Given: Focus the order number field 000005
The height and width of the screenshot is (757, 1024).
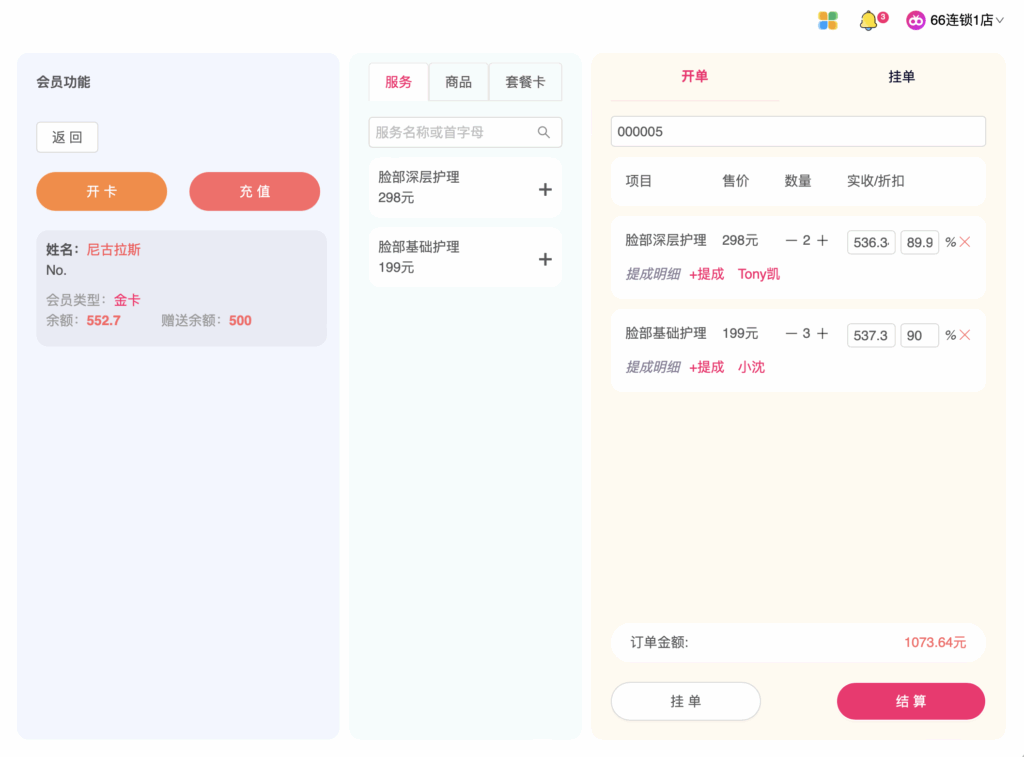Looking at the screenshot, I should click(798, 132).
